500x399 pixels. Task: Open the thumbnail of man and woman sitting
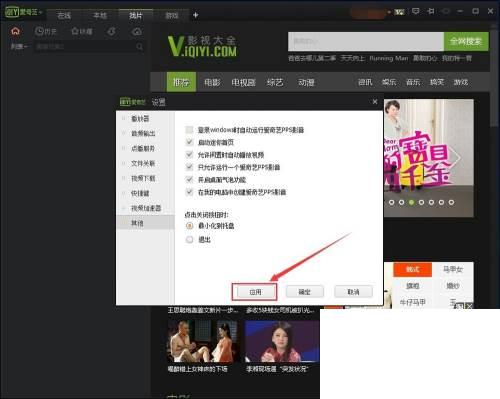pos(203,341)
